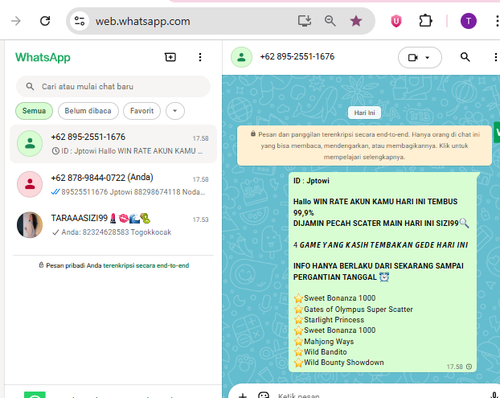Viewport: 500px width, 398px height.
Task: Open the purple T profile avatar
Action: point(469,21)
